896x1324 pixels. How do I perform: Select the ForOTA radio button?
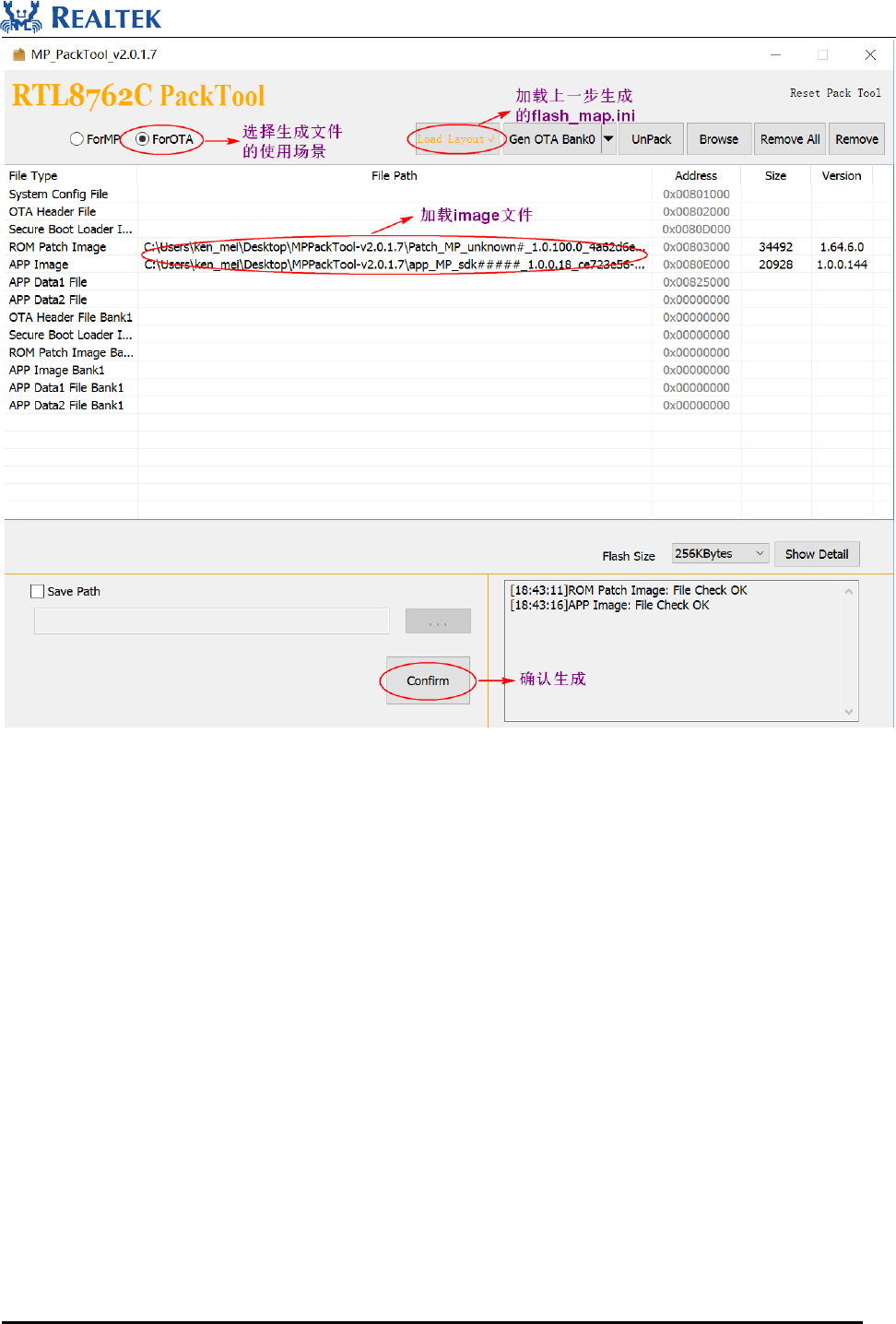143,139
